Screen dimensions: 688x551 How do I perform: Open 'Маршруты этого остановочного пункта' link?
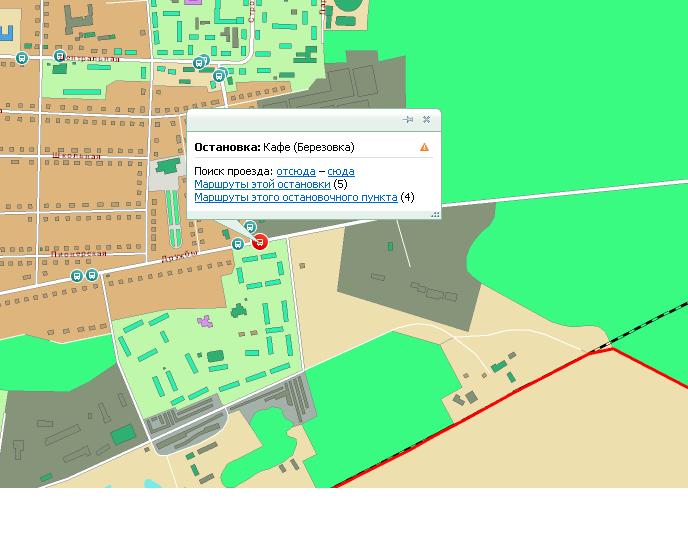(295, 198)
